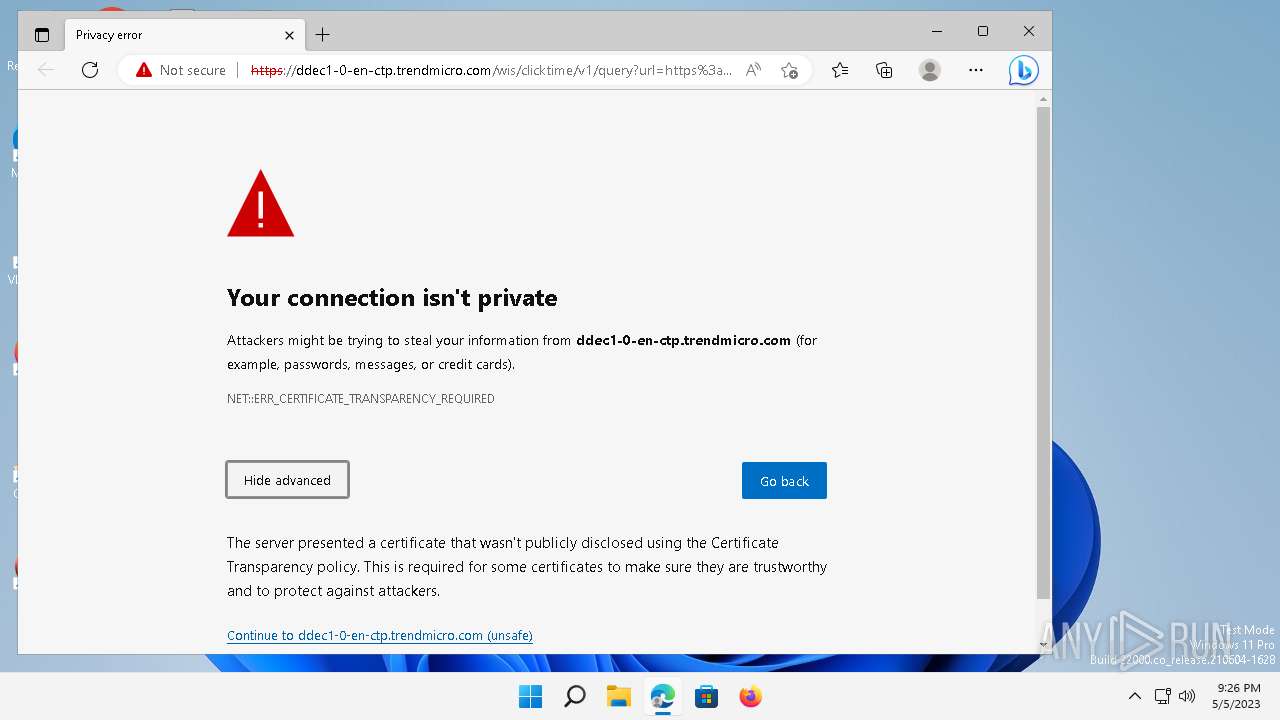Click NET::ERR_CERTIFICATE_TRANSPARENCY_REQUIRED error code text
This screenshot has height=720, width=1280.
pyautogui.click(x=361, y=399)
